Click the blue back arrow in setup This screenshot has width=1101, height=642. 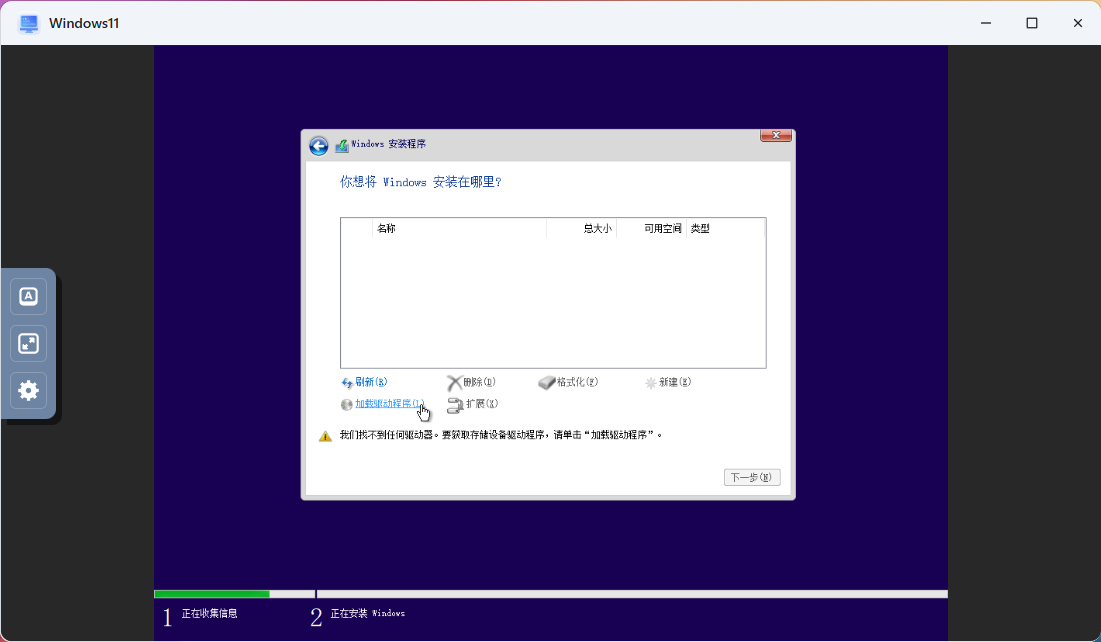pos(319,145)
